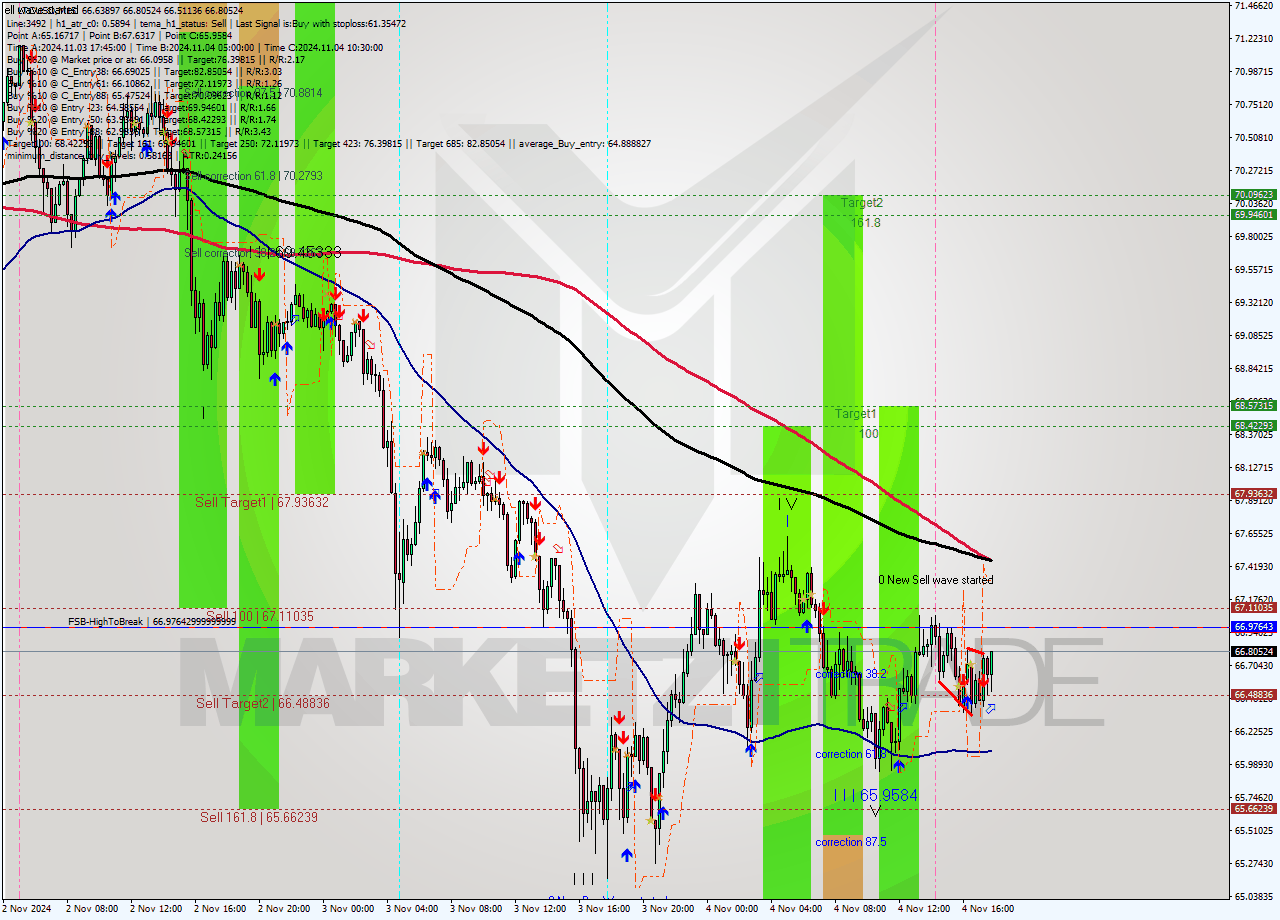Click the '4 Nov 08:00' time axis label
This screenshot has height=920, width=1280.
pyautogui.click(x=860, y=909)
